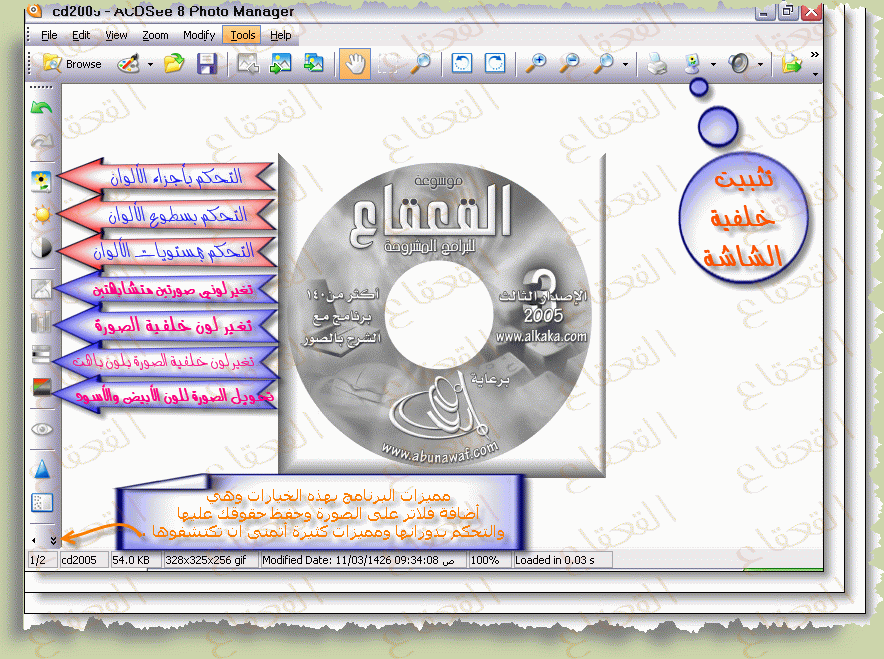Expand the toolbar overflow chevron at far right
The width and height of the screenshot is (884, 659).
point(815,55)
